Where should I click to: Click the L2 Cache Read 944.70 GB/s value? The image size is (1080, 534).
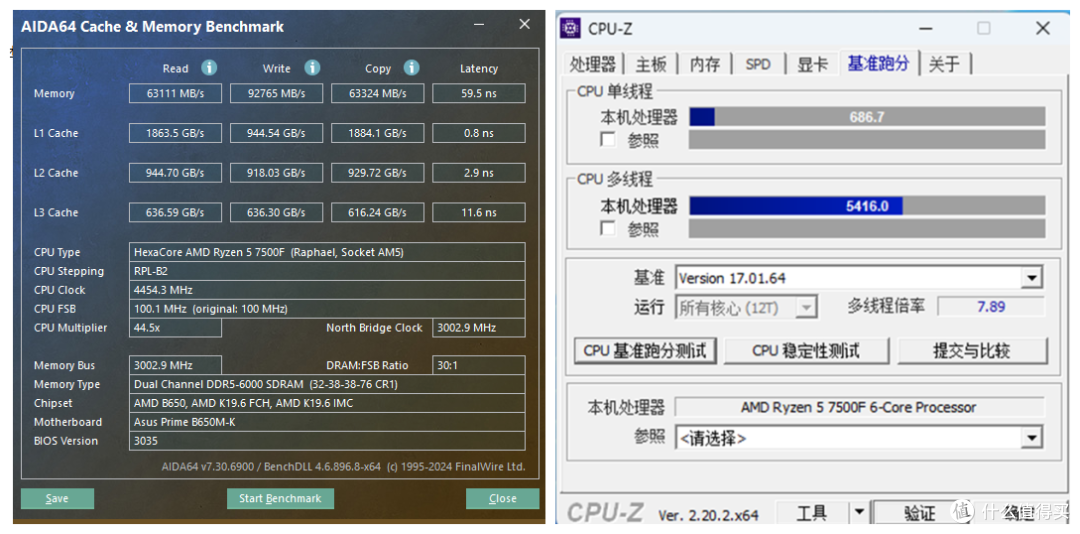click(176, 173)
